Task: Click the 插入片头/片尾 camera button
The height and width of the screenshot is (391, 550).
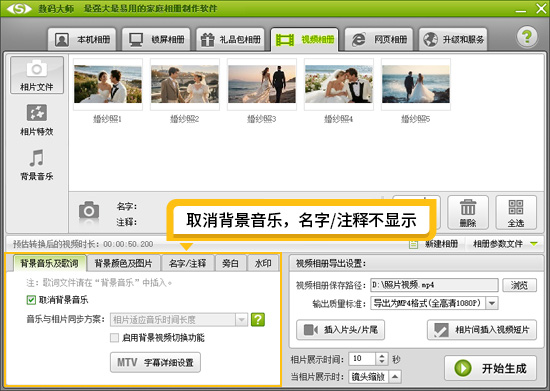Action: 340,330
